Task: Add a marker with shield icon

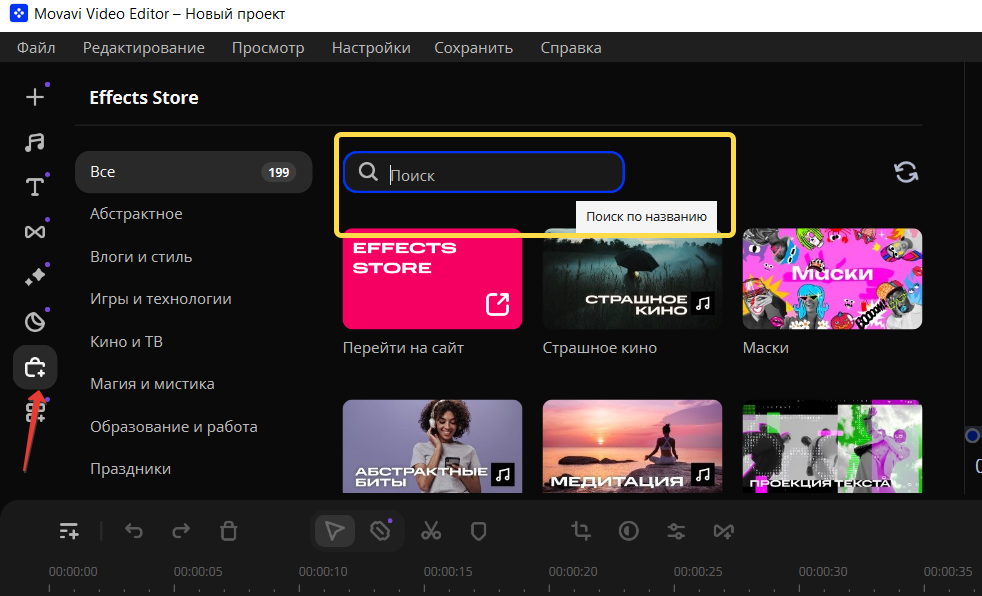Action: [x=478, y=532]
